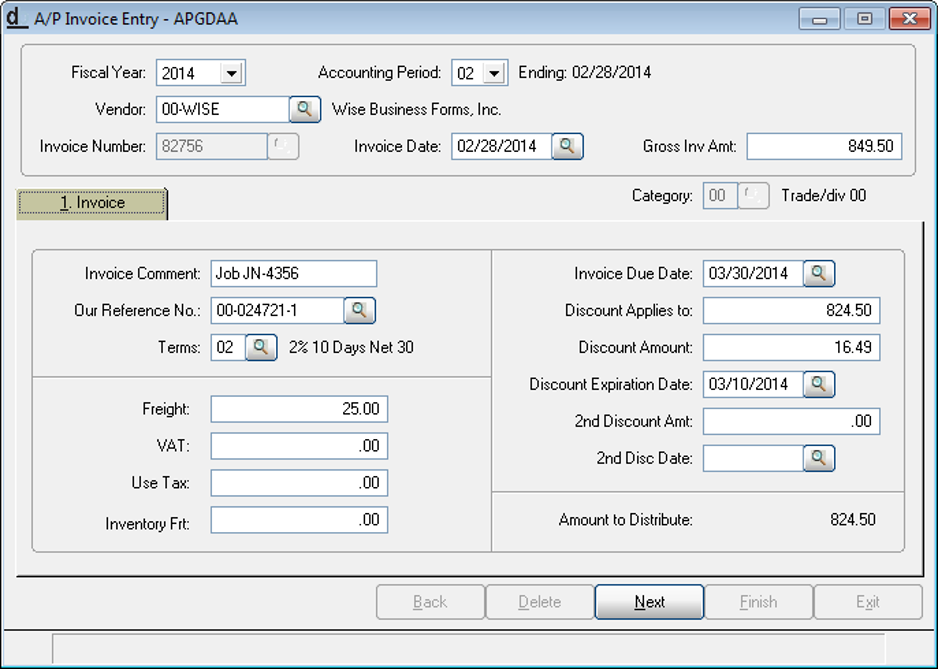
Task: Click the Amount to Distribute value 824.50
Action: (852, 519)
